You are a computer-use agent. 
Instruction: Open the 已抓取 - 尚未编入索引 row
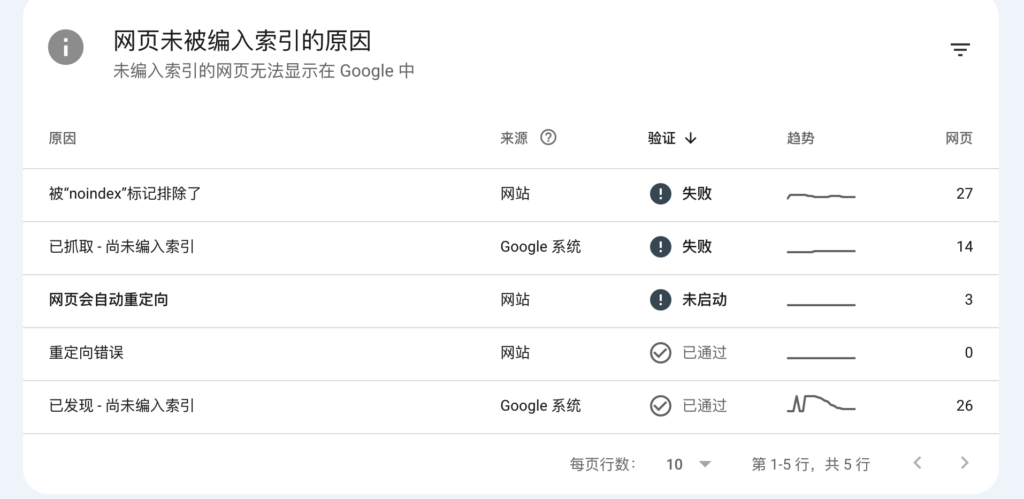click(x=511, y=248)
